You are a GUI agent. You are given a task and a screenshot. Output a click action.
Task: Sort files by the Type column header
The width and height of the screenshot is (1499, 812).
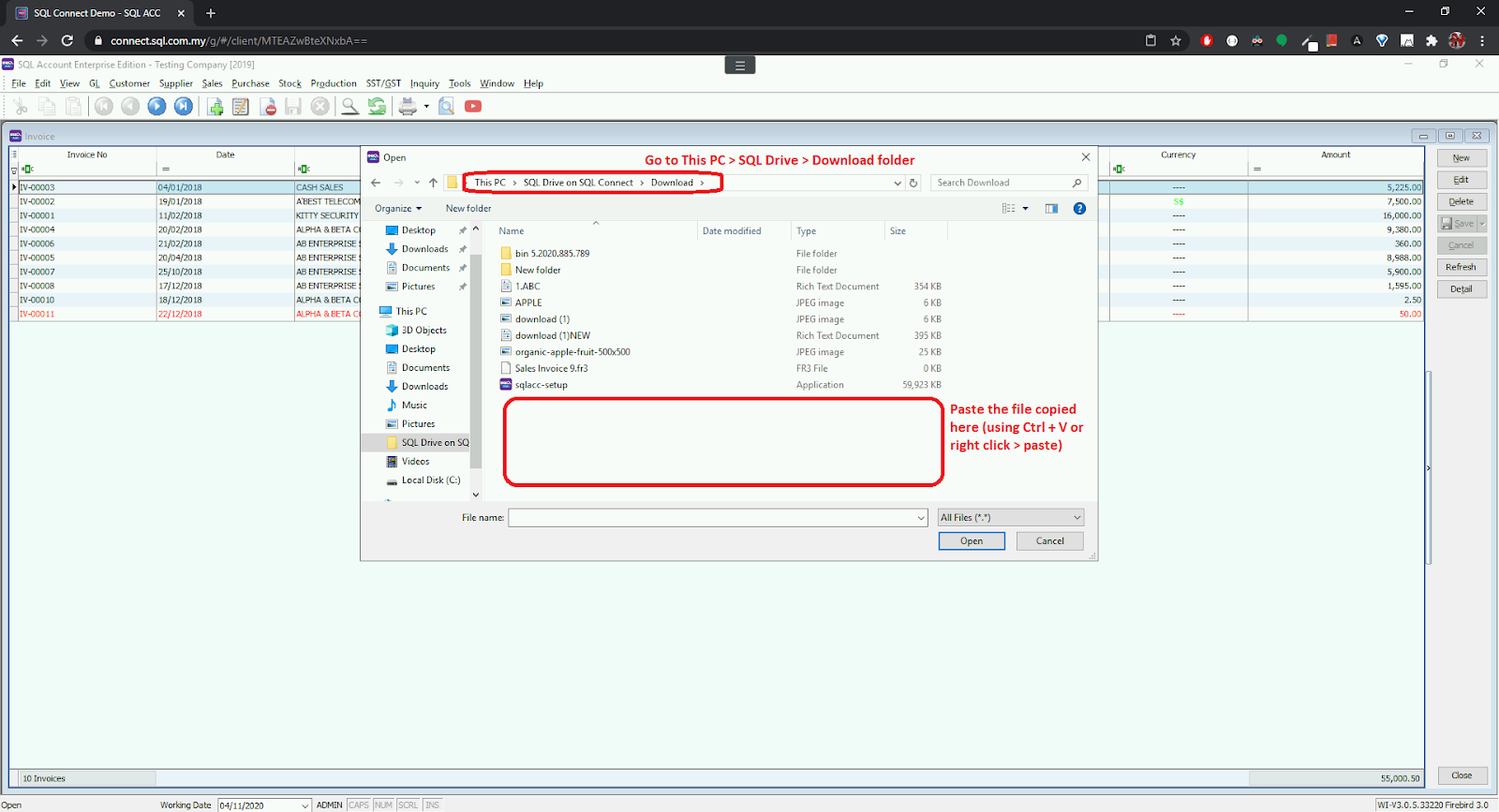point(806,231)
